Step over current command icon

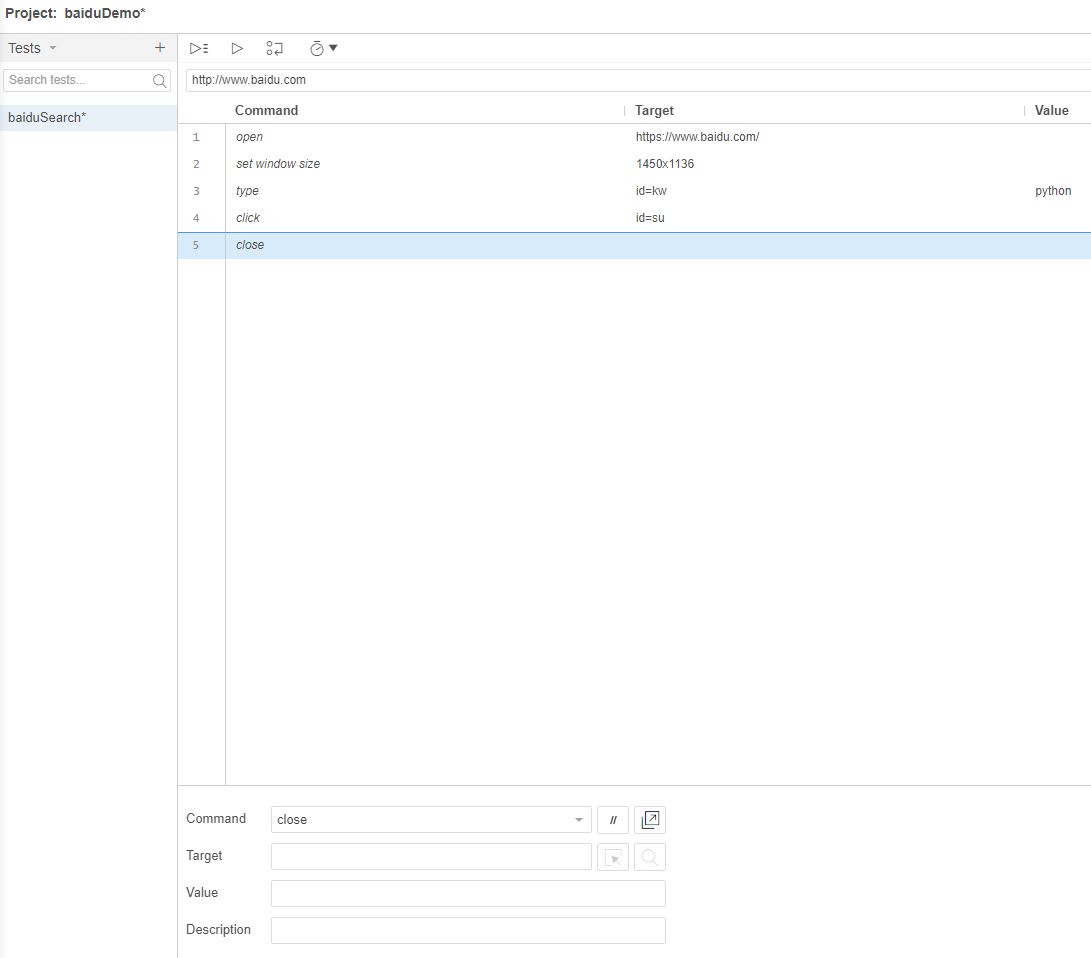click(x=275, y=48)
